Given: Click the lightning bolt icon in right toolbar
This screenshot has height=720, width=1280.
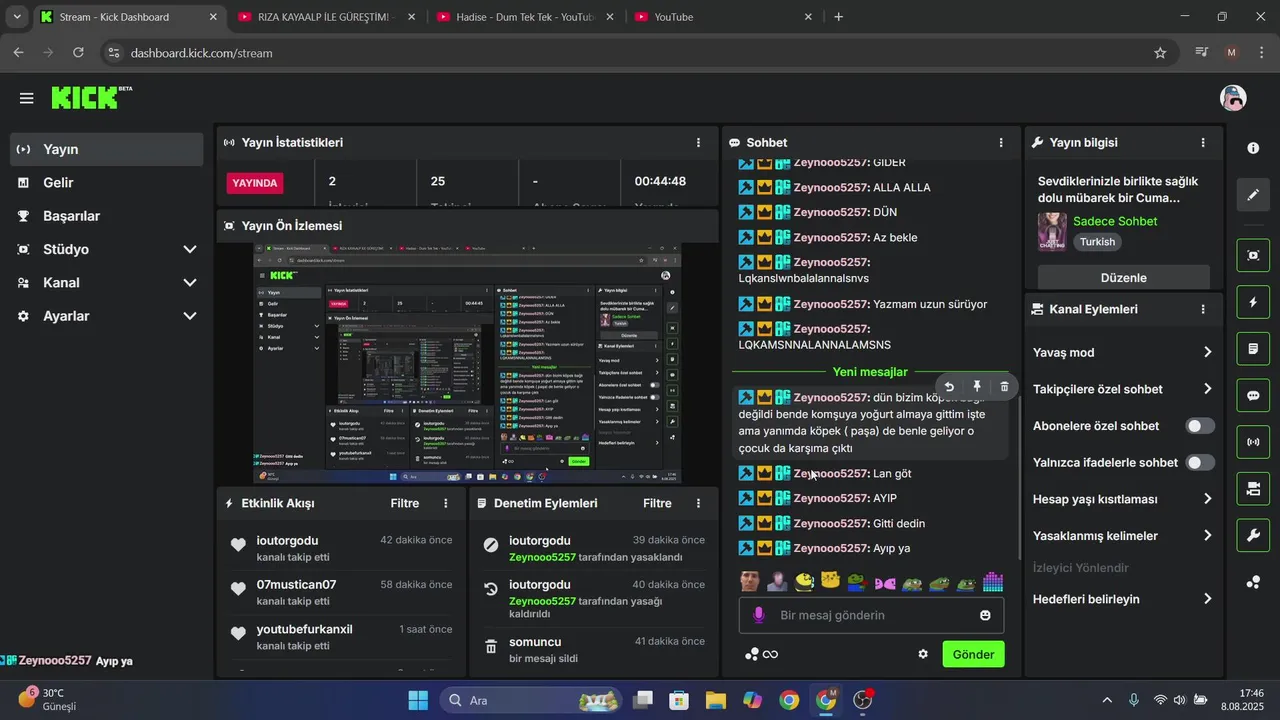Looking at the screenshot, I should [1253, 302].
